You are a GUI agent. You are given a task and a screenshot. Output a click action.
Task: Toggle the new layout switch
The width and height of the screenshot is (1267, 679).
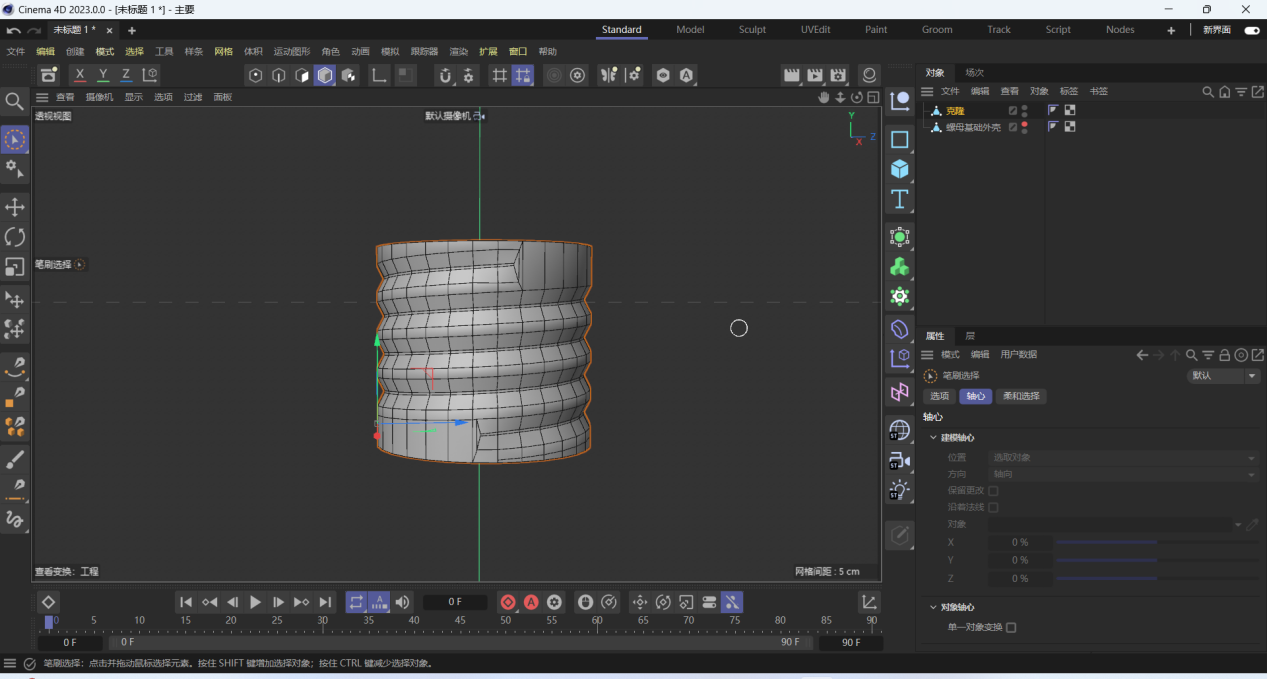click(1251, 30)
